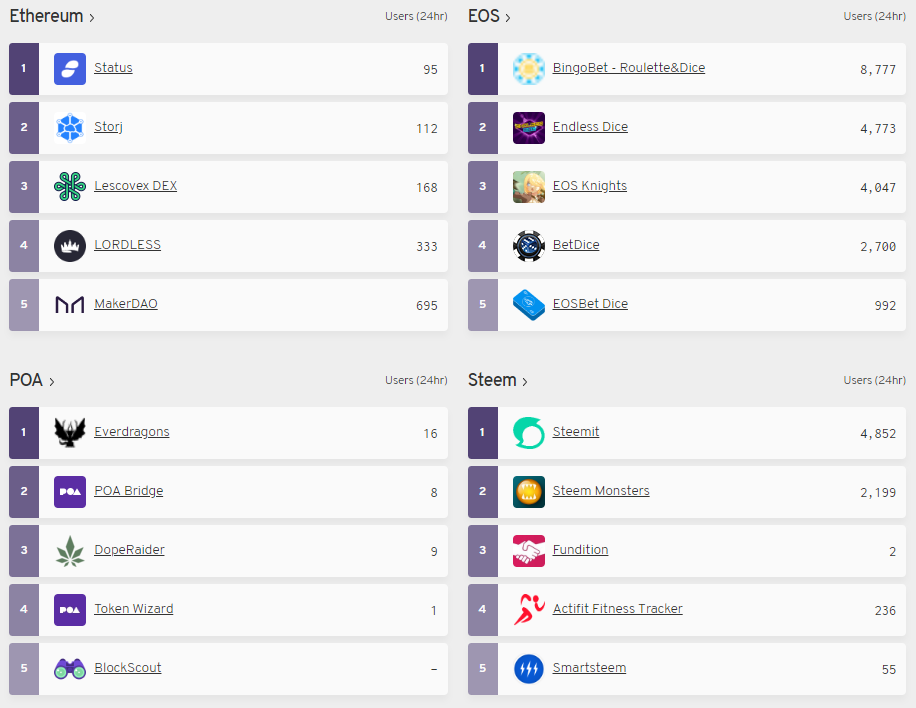
Task: Select the BlockScout binoculars icon
Action: point(68,668)
